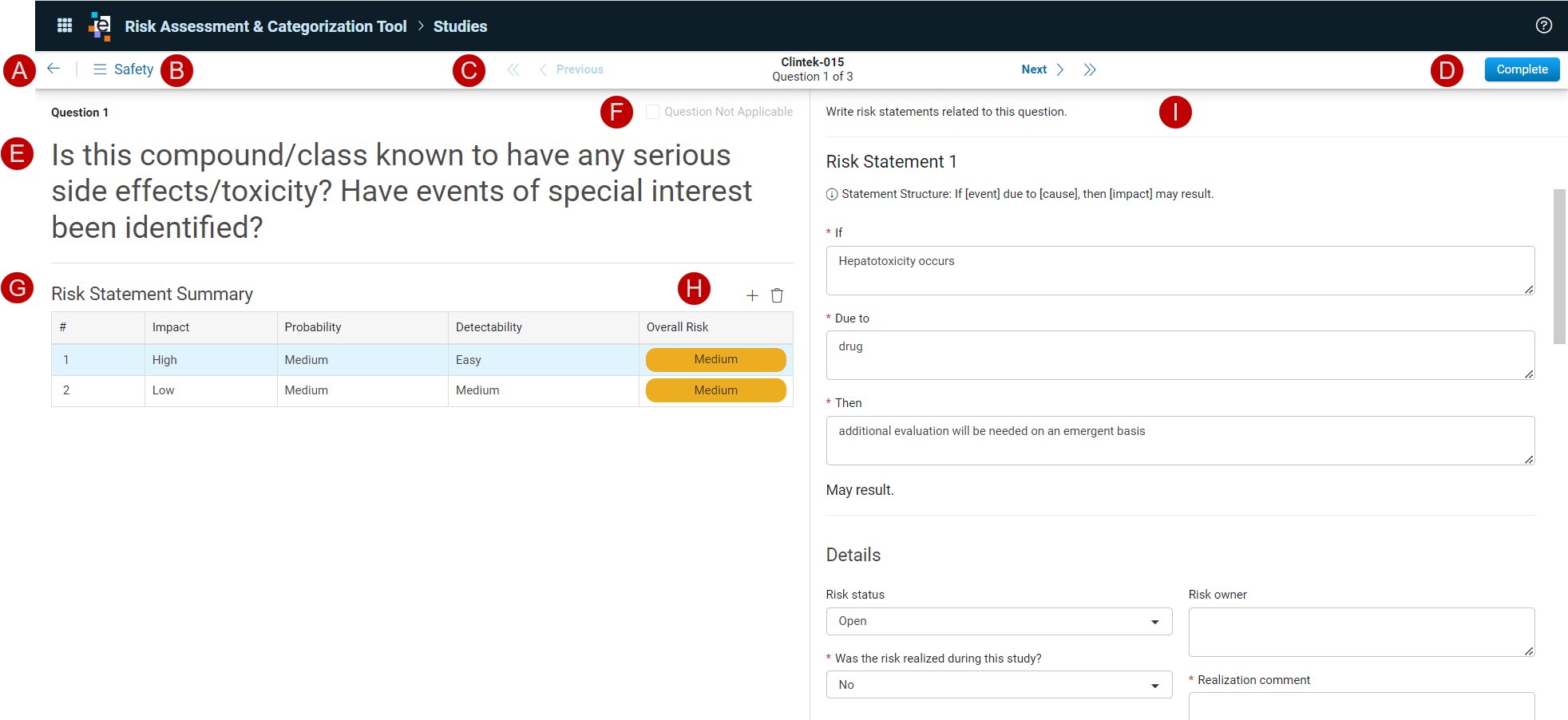The width and height of the screenshot is (1568, 720).
Task: Click the statement structure info icon
Action: pyautogui.click(x=832, y=194)
